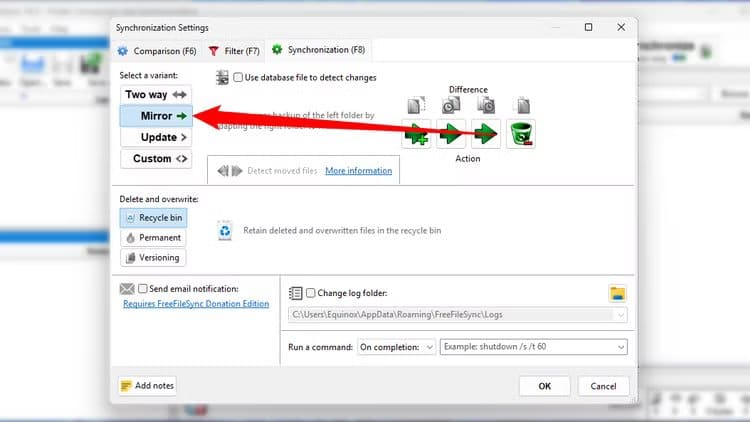Screen dimensions: 750x422
Task: Select Permanent deletion handling
Action: pos(153,238)
